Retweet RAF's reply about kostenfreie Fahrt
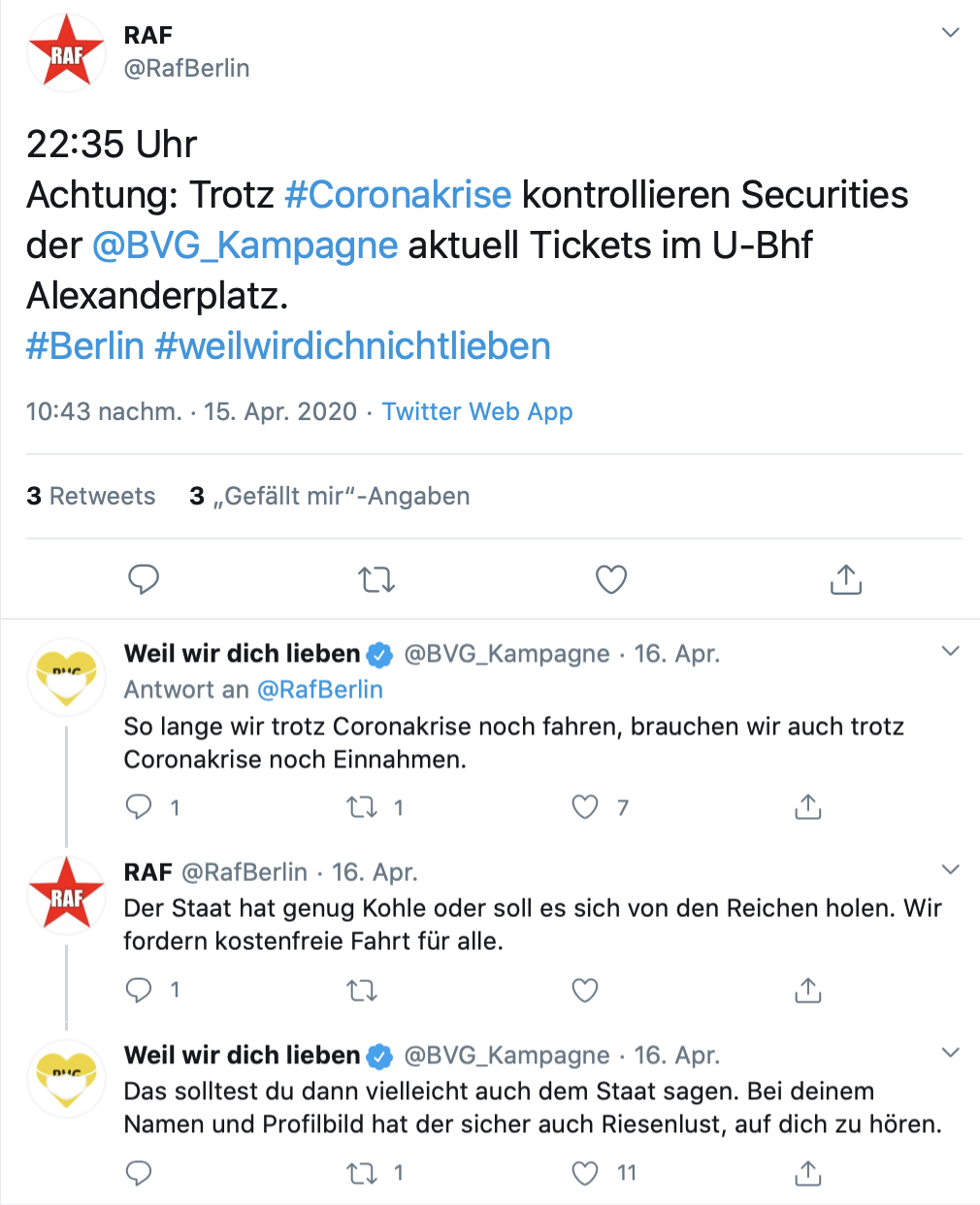The width and height of the screenshot is (980, 1205). click(x=362, y=991)
